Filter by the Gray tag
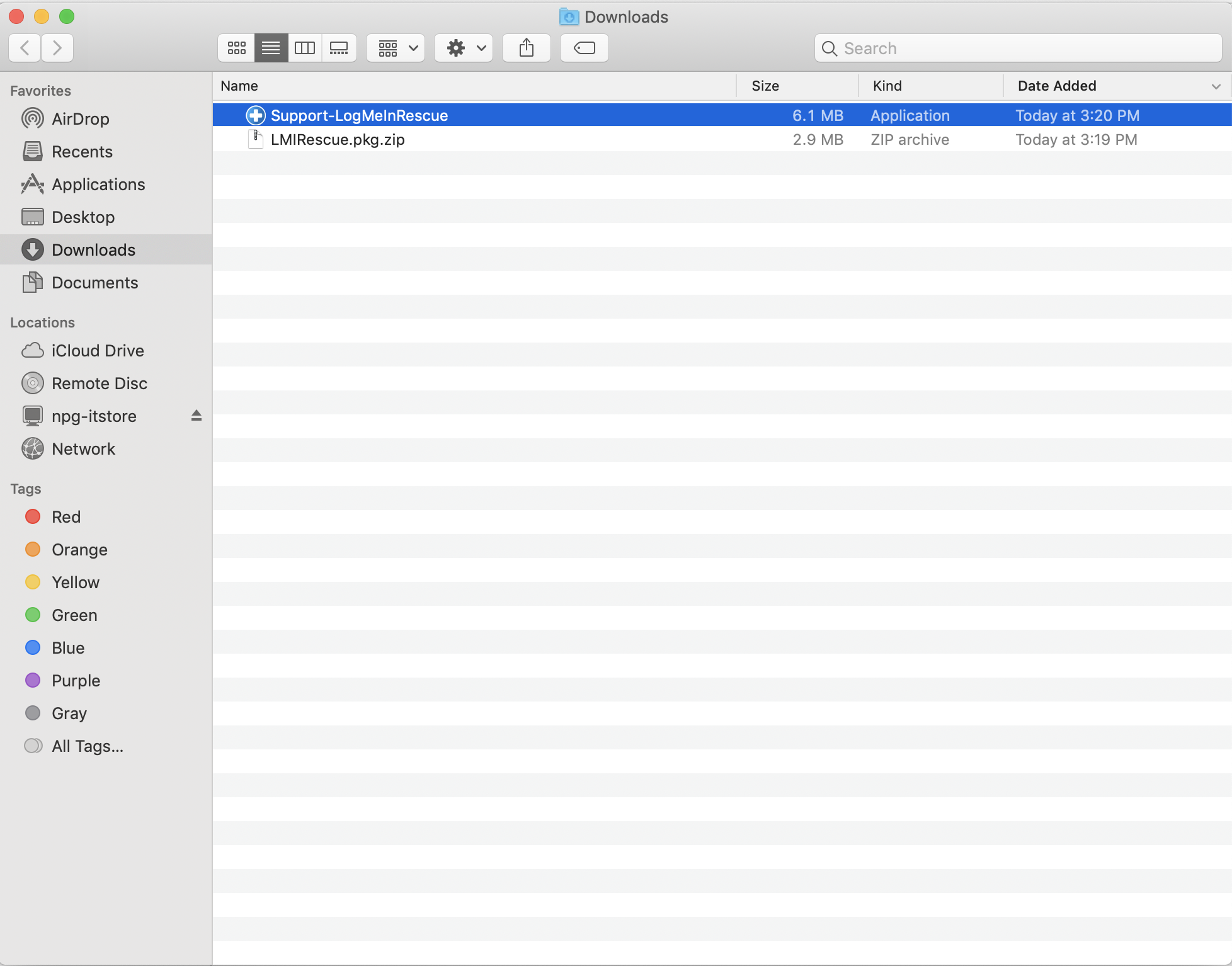Viewport: 1232px width, 966px height. 106,713
